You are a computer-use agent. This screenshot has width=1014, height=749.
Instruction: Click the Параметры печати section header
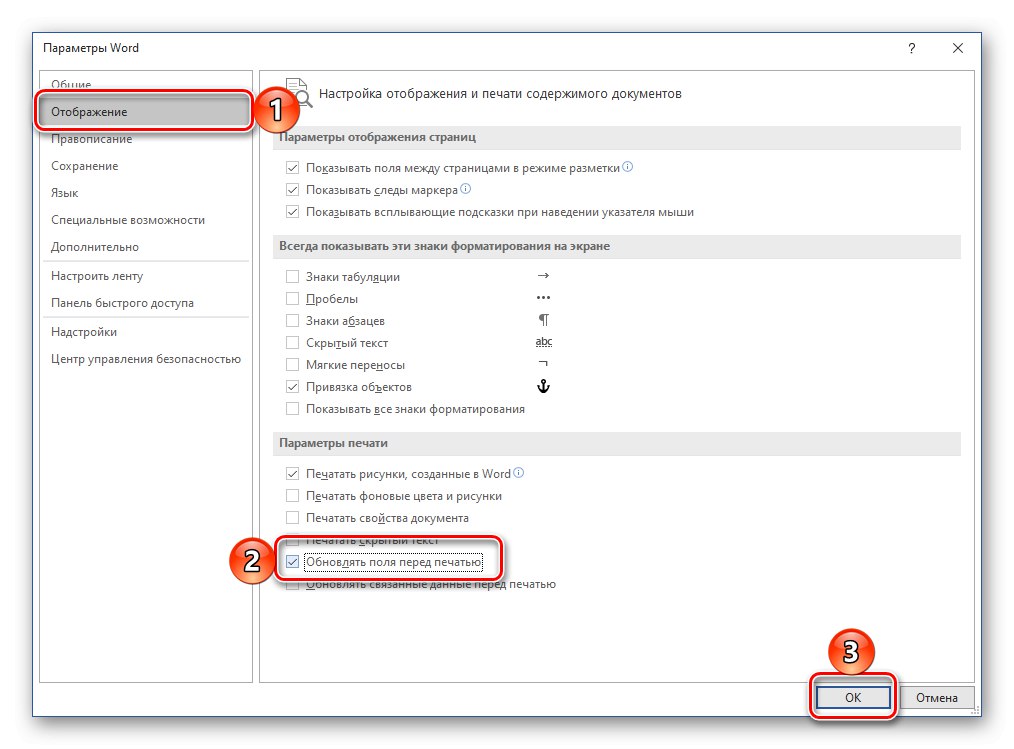tap(334, 444)
